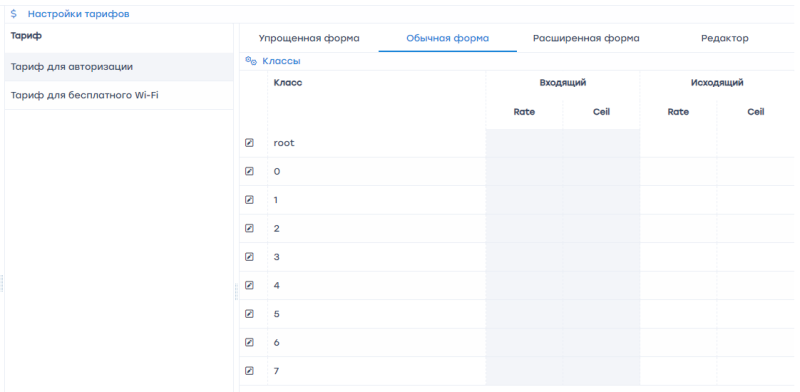Screen dimensions: 800x392
Task: Click the edit icon for class 4
Action: [249, 285]
